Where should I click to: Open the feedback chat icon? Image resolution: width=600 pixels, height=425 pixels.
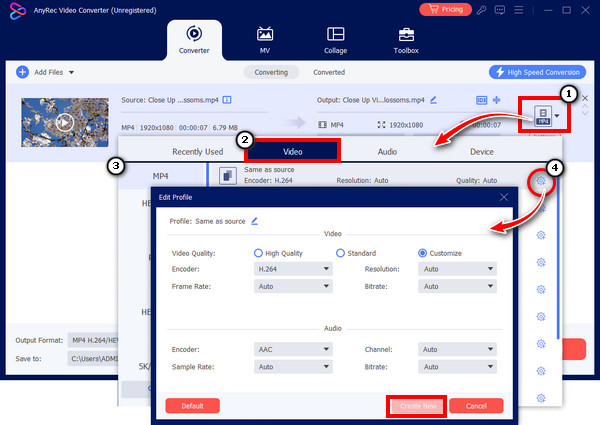[500, 10]
